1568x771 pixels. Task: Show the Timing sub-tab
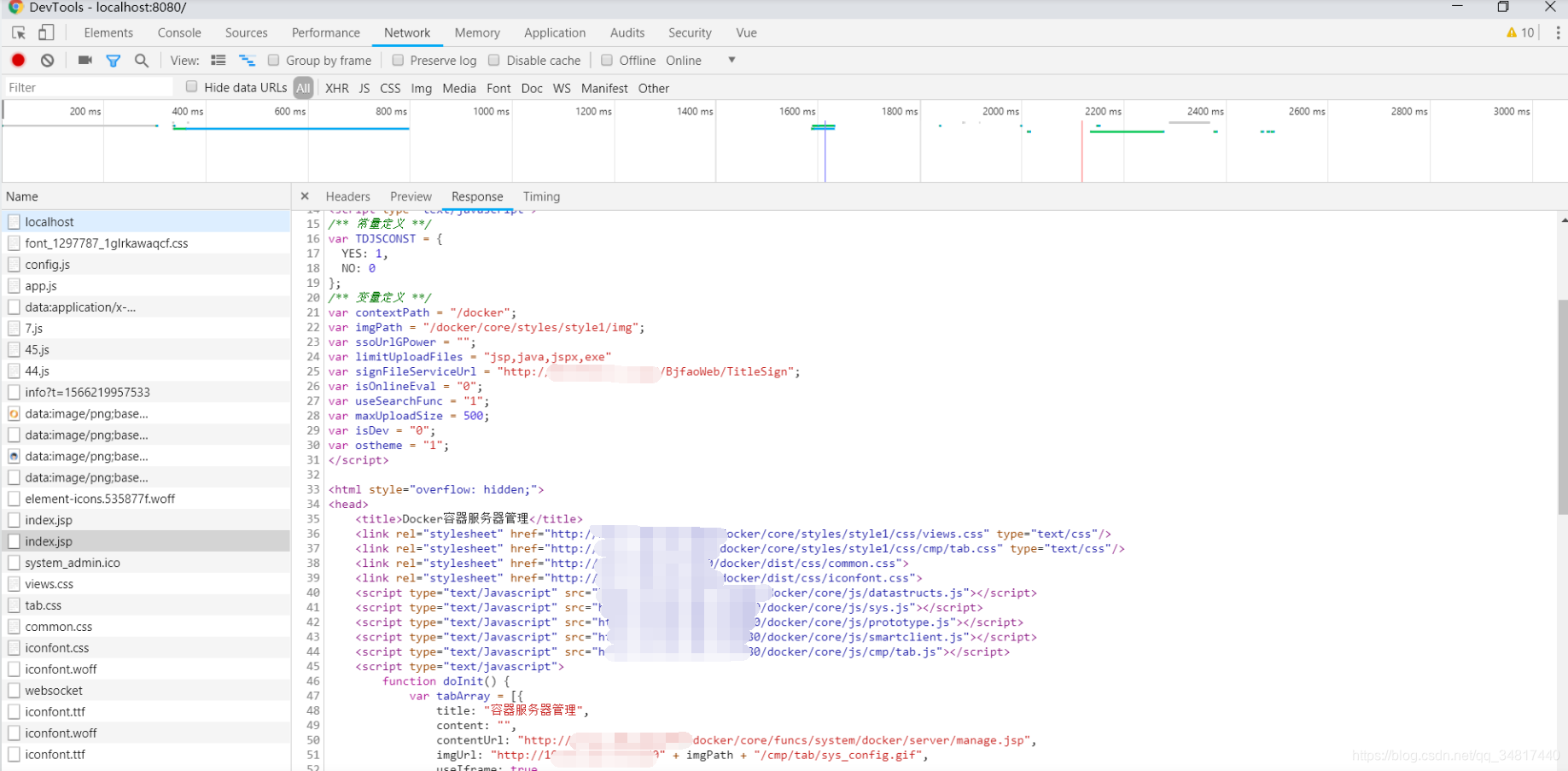click(x=541, y=196)
